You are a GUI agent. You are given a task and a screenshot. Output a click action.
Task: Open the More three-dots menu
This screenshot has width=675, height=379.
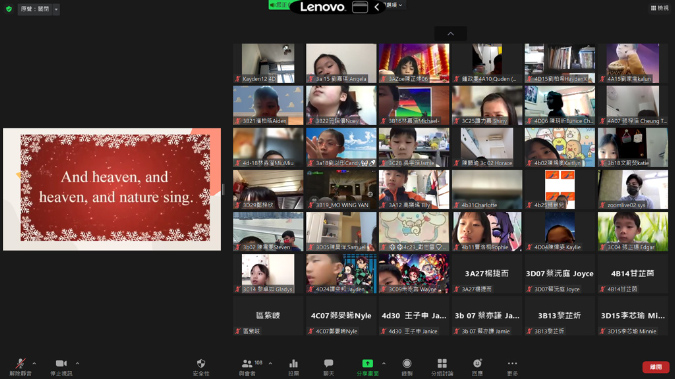pyautogui.click(x=512, y=367)
